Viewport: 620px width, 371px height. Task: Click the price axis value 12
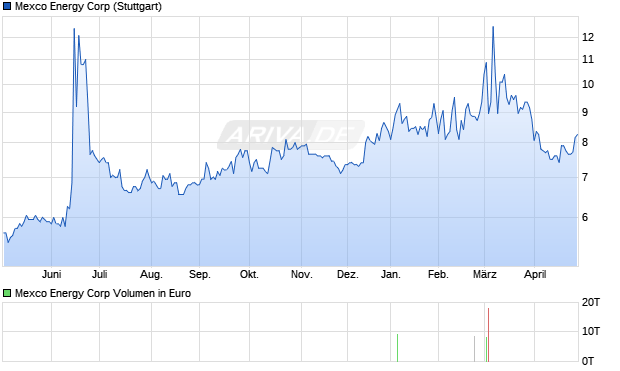tap(588, 37)
